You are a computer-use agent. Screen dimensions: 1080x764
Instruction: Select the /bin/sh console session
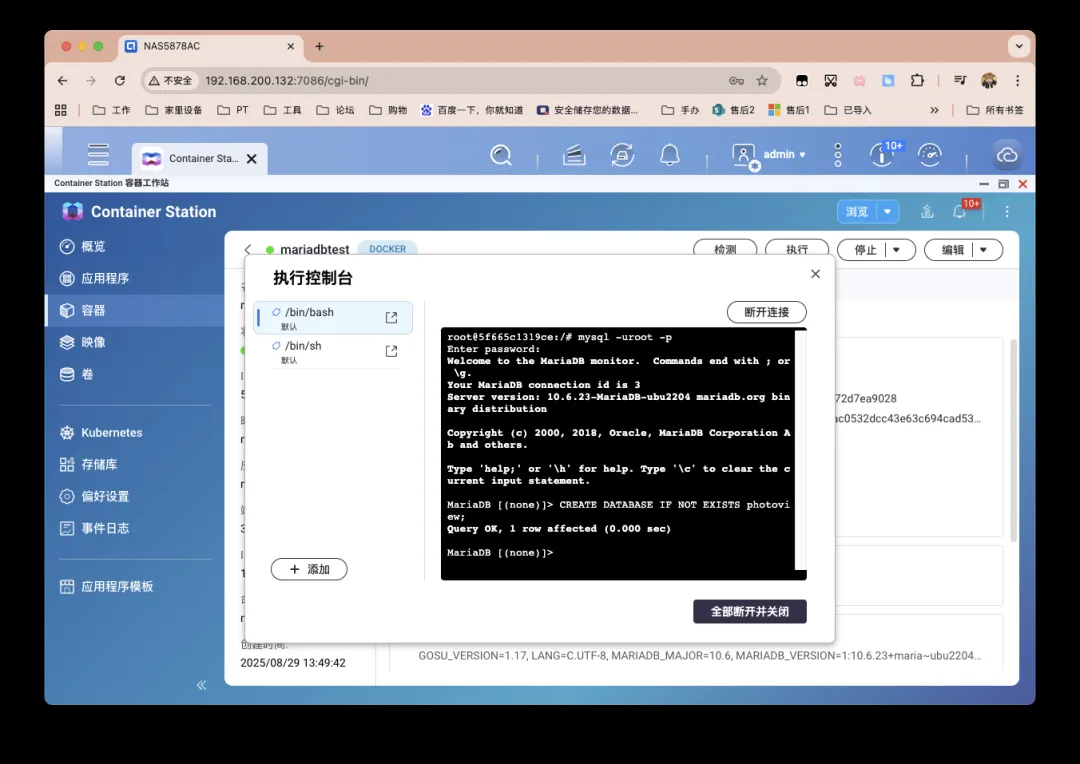[320, 351]
